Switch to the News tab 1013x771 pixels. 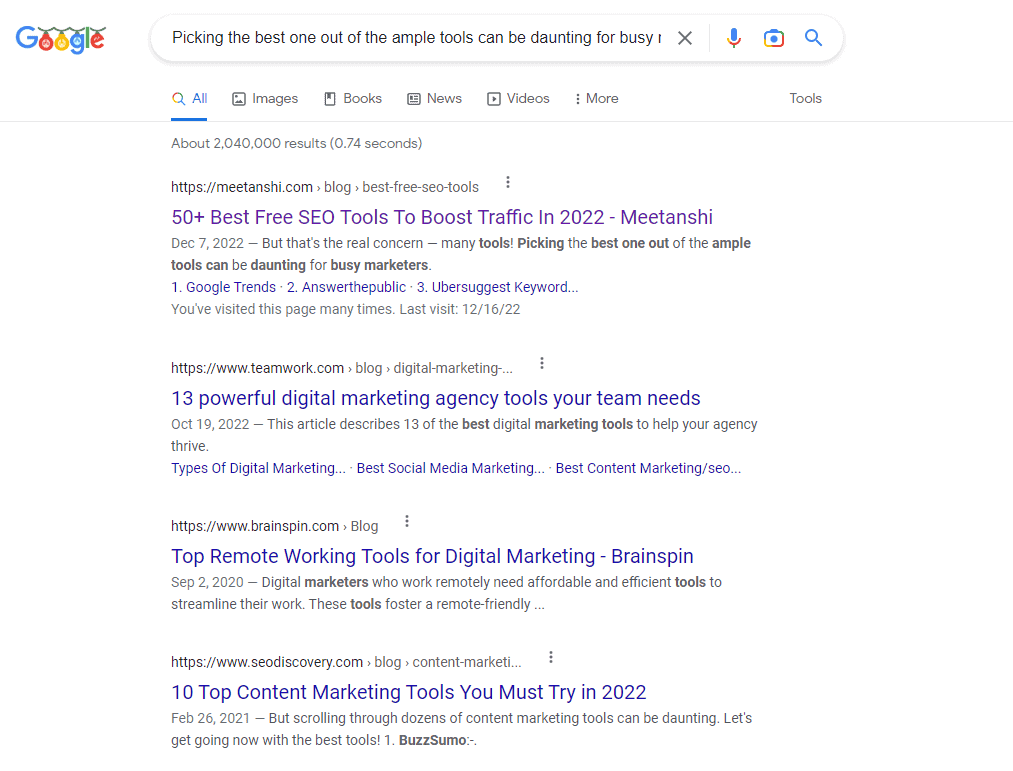(x=434, y=98)
